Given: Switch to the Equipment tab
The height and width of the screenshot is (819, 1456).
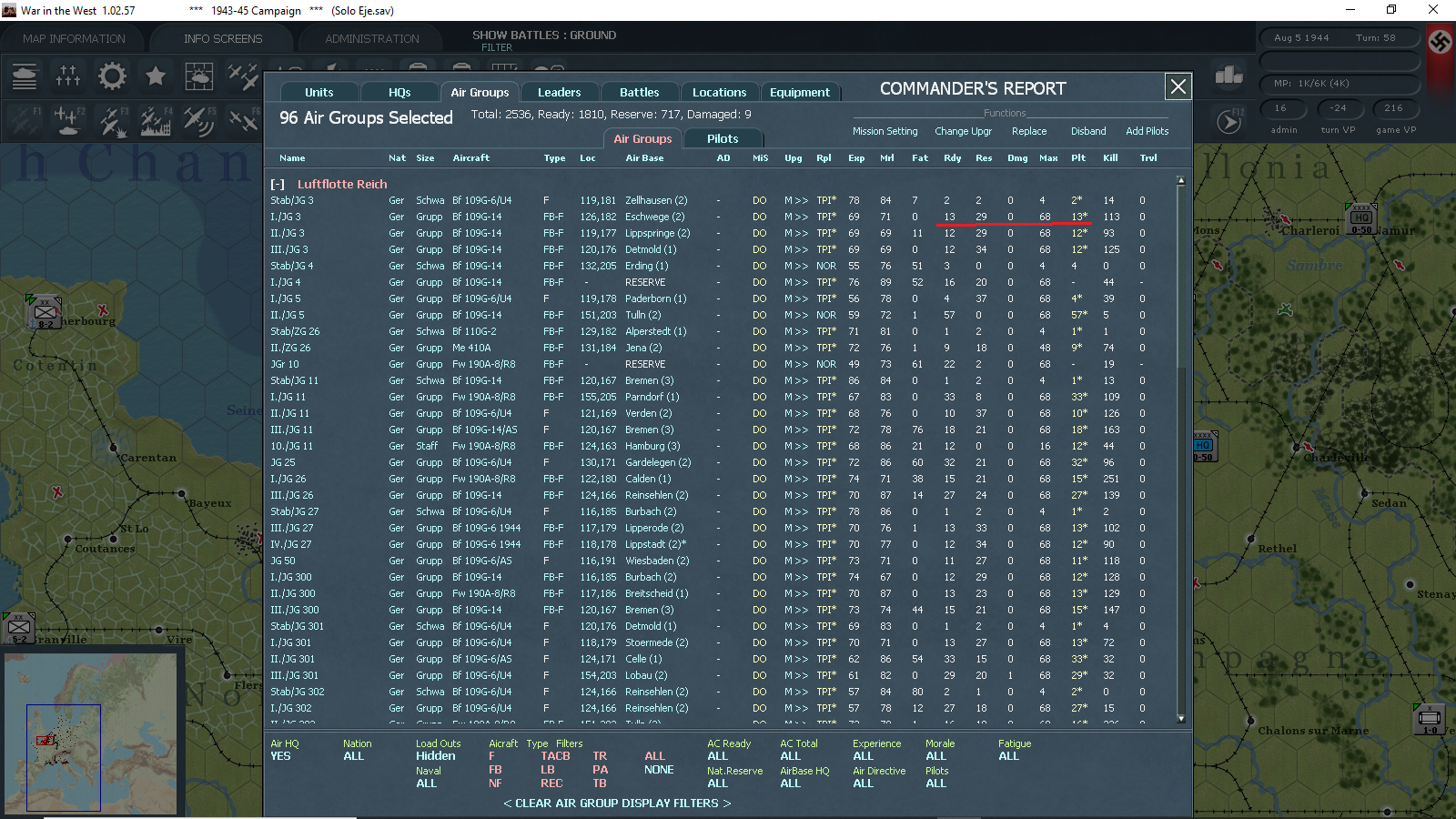Looking at the screenshot, I should (x=799, y=92).
